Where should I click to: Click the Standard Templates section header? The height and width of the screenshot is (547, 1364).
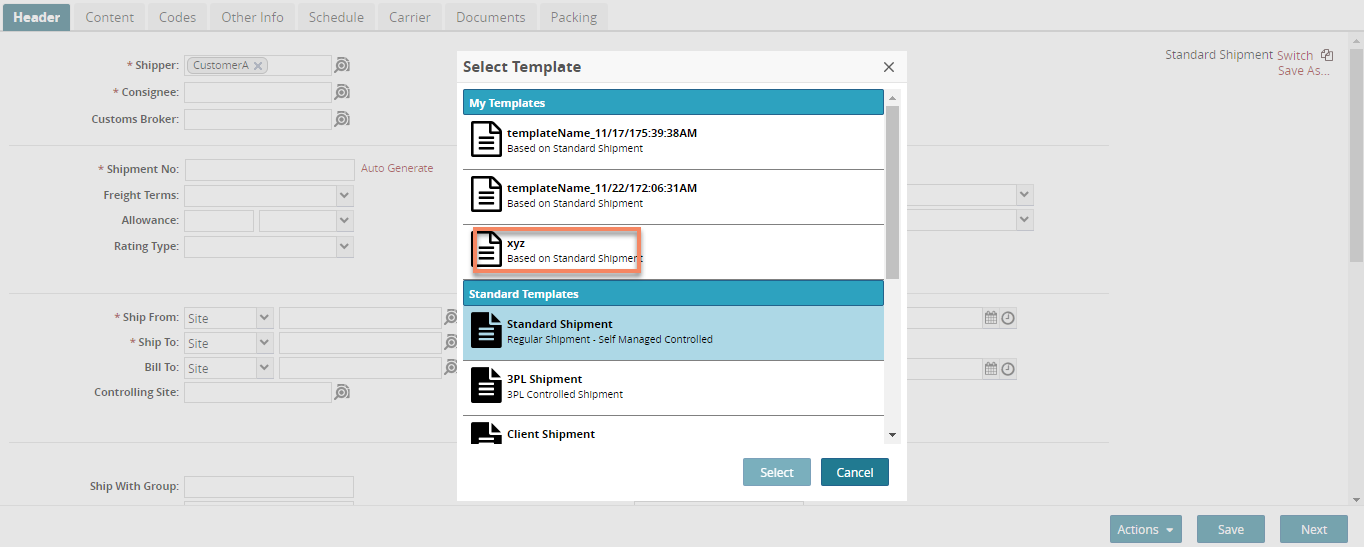673,294
